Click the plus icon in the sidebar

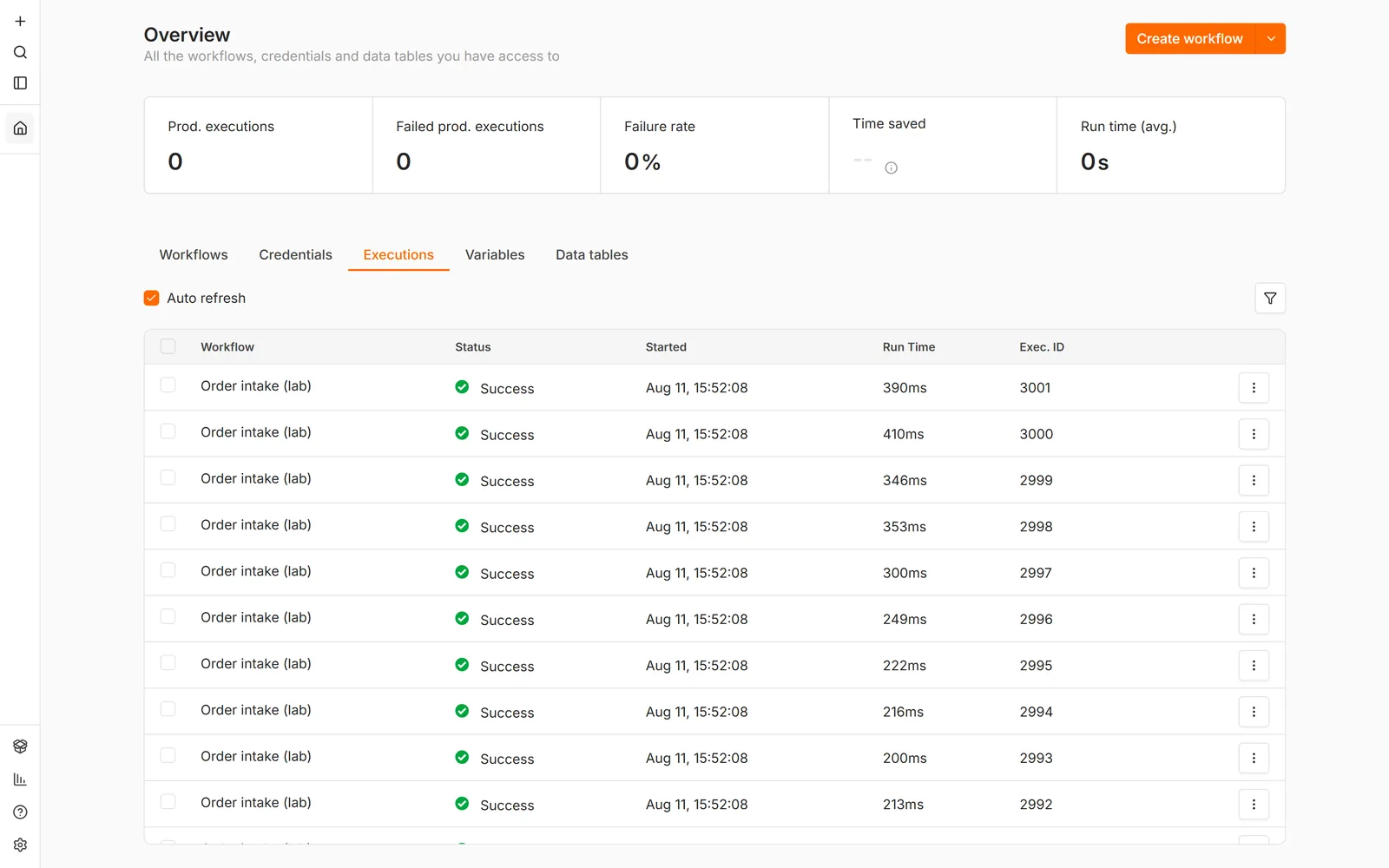point(20,21)
